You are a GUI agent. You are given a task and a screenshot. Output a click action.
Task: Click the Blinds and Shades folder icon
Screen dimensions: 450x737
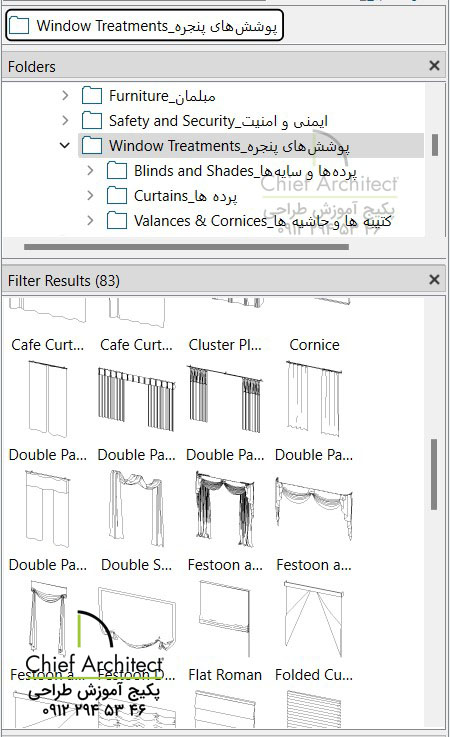117,171
